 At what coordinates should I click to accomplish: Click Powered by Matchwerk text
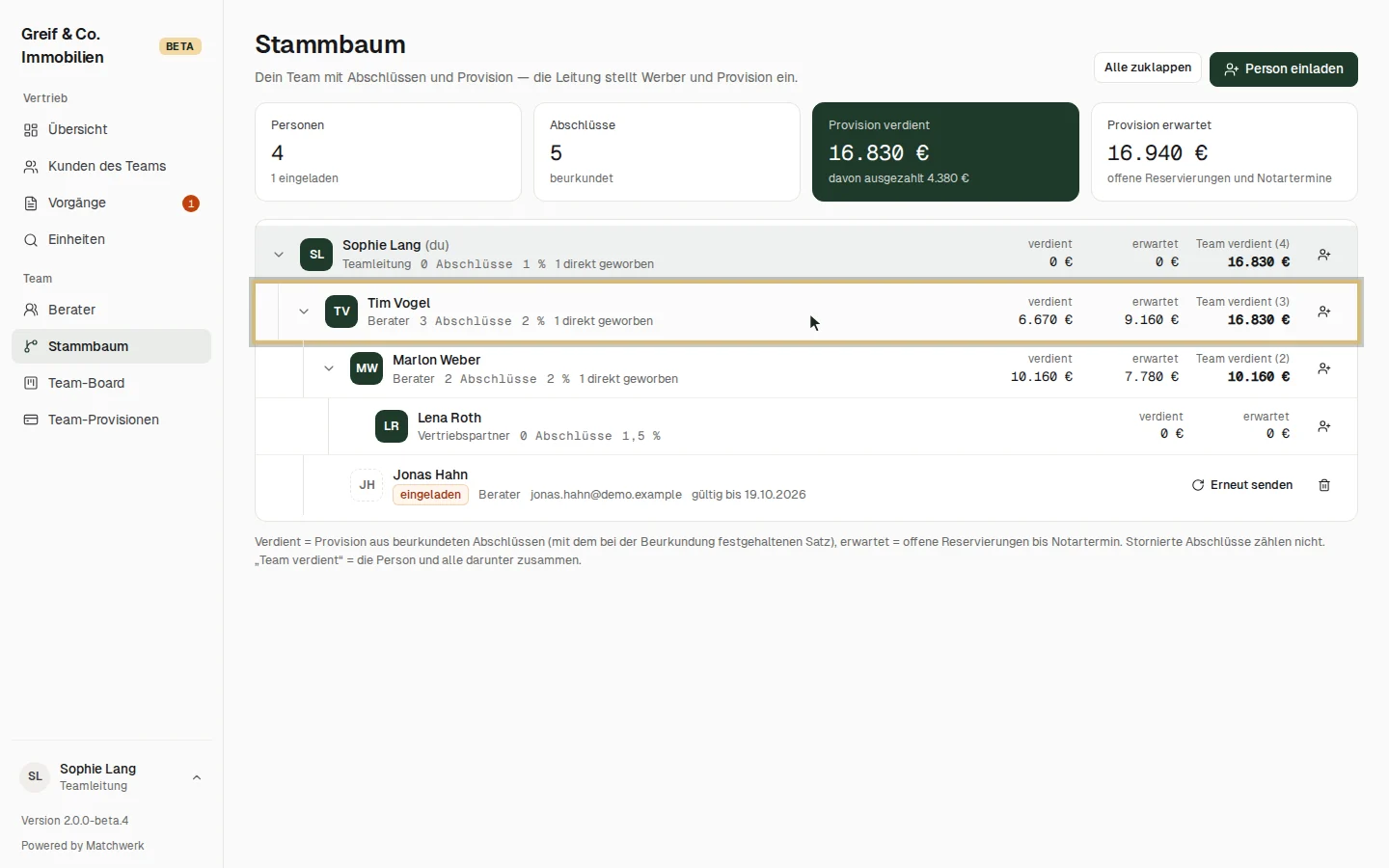coord(83,846)
